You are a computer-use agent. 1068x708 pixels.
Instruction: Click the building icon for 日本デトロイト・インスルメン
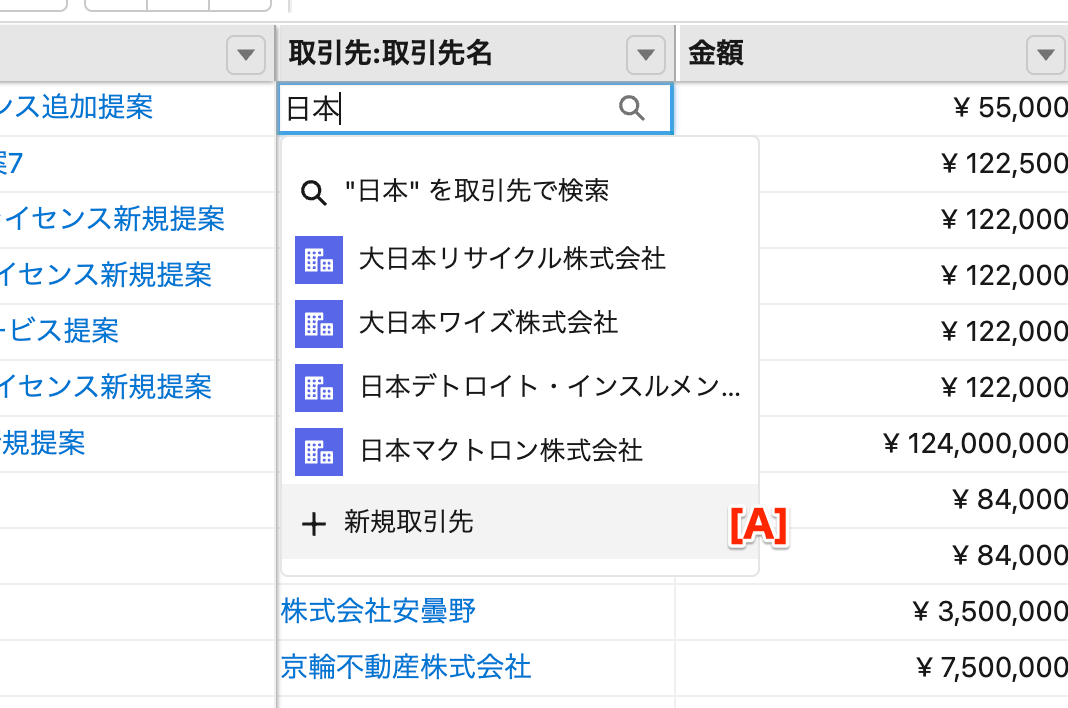[x=319, y=388]
